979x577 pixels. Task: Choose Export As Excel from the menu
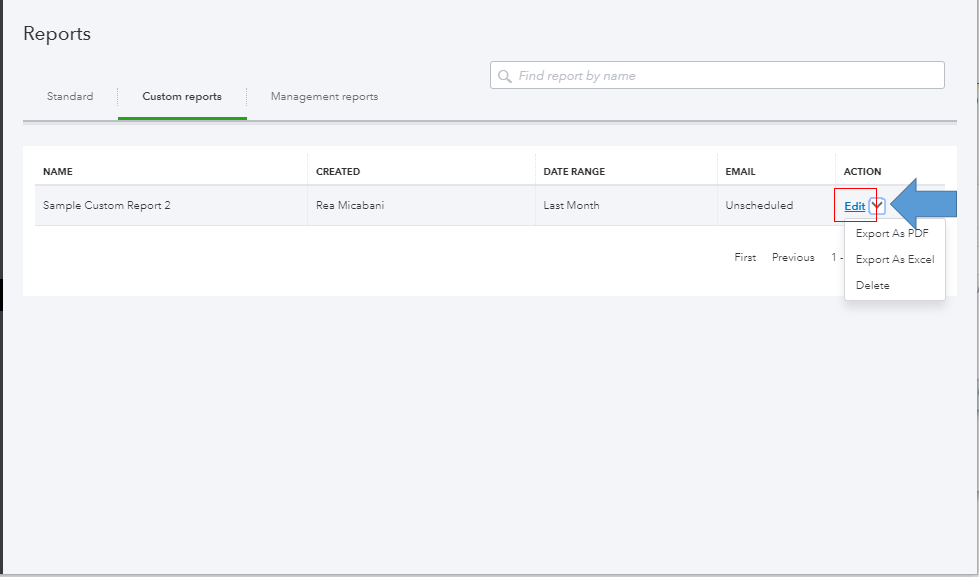894,260
